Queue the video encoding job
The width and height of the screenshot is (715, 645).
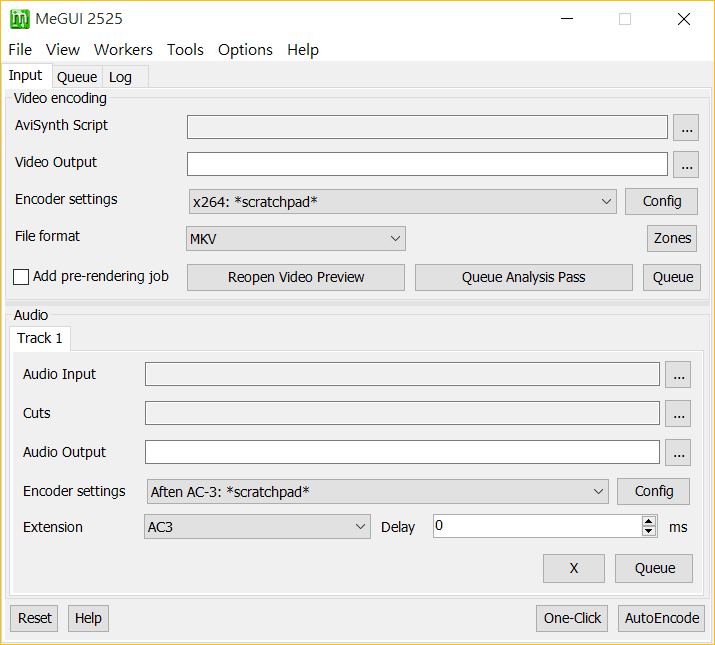point(672,277)
